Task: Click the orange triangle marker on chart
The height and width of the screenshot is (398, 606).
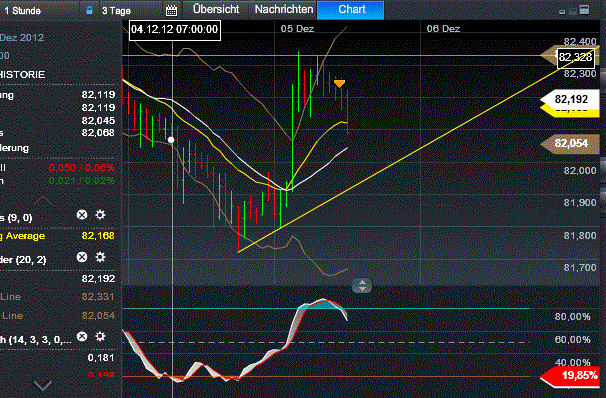Action: click(x=339, y=83)
